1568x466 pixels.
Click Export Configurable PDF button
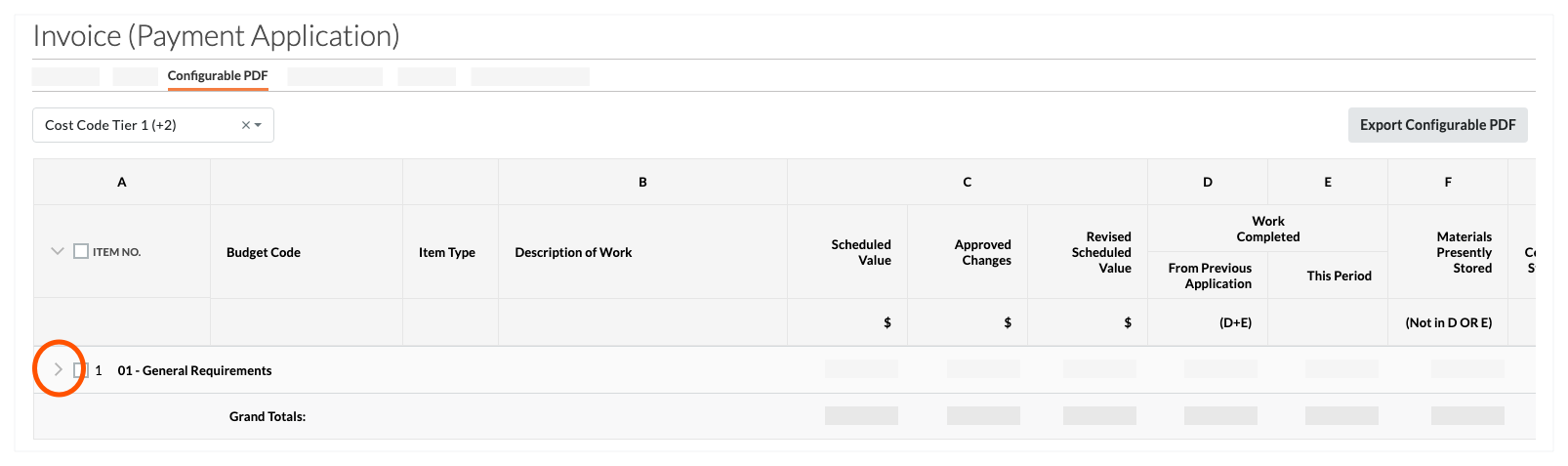coord(1437,125)
